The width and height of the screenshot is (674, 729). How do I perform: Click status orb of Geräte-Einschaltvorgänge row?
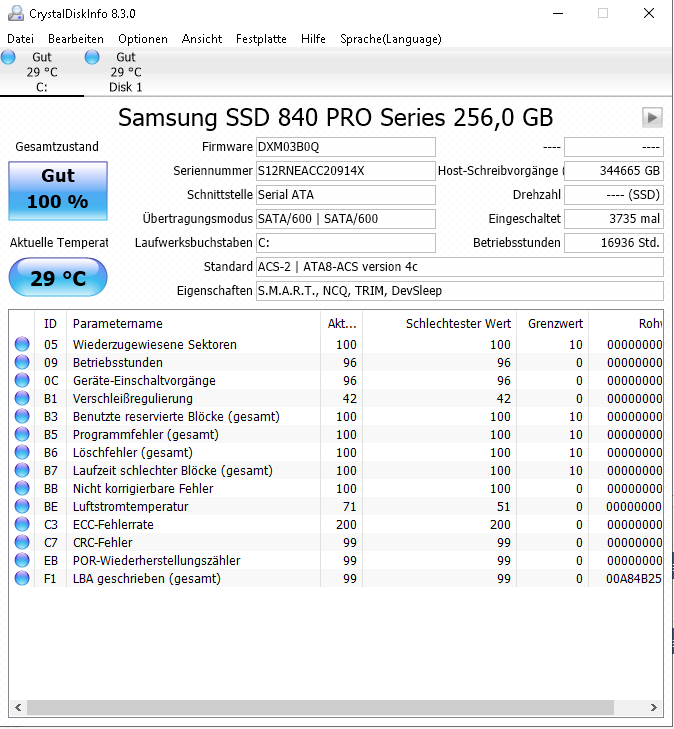pos(22,380)
